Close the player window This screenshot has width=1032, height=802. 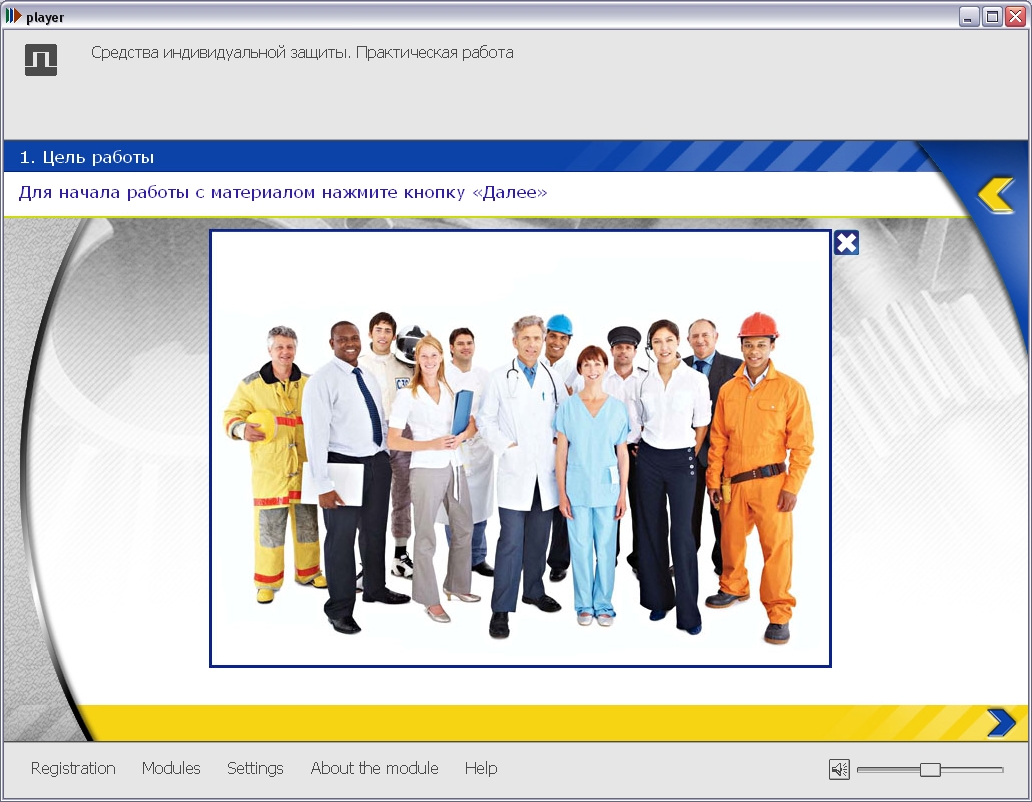(1015, 17)
